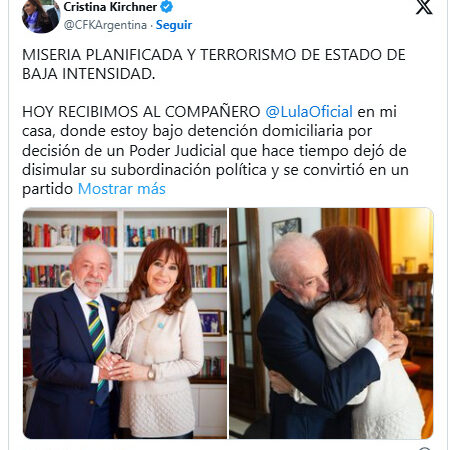Visit the @CFKArgentina handle
457x450 pixels.
pyautogui.click(x=105, y=25)
